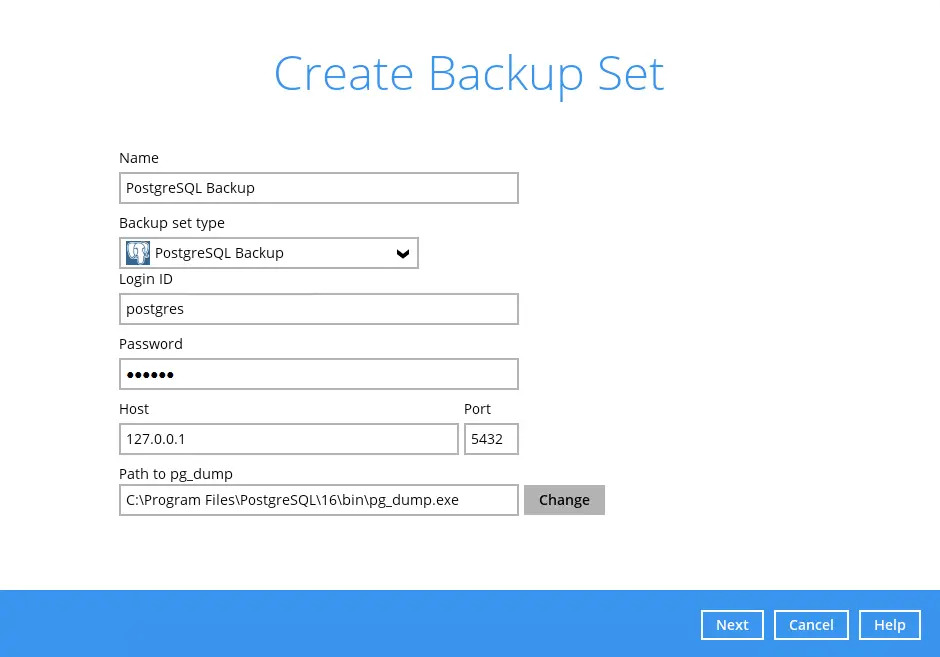The height and width of the screenshot is (657, 940).
Task: Click the PostgreSQL elephant icon
Action: click(x=138, y=253)
